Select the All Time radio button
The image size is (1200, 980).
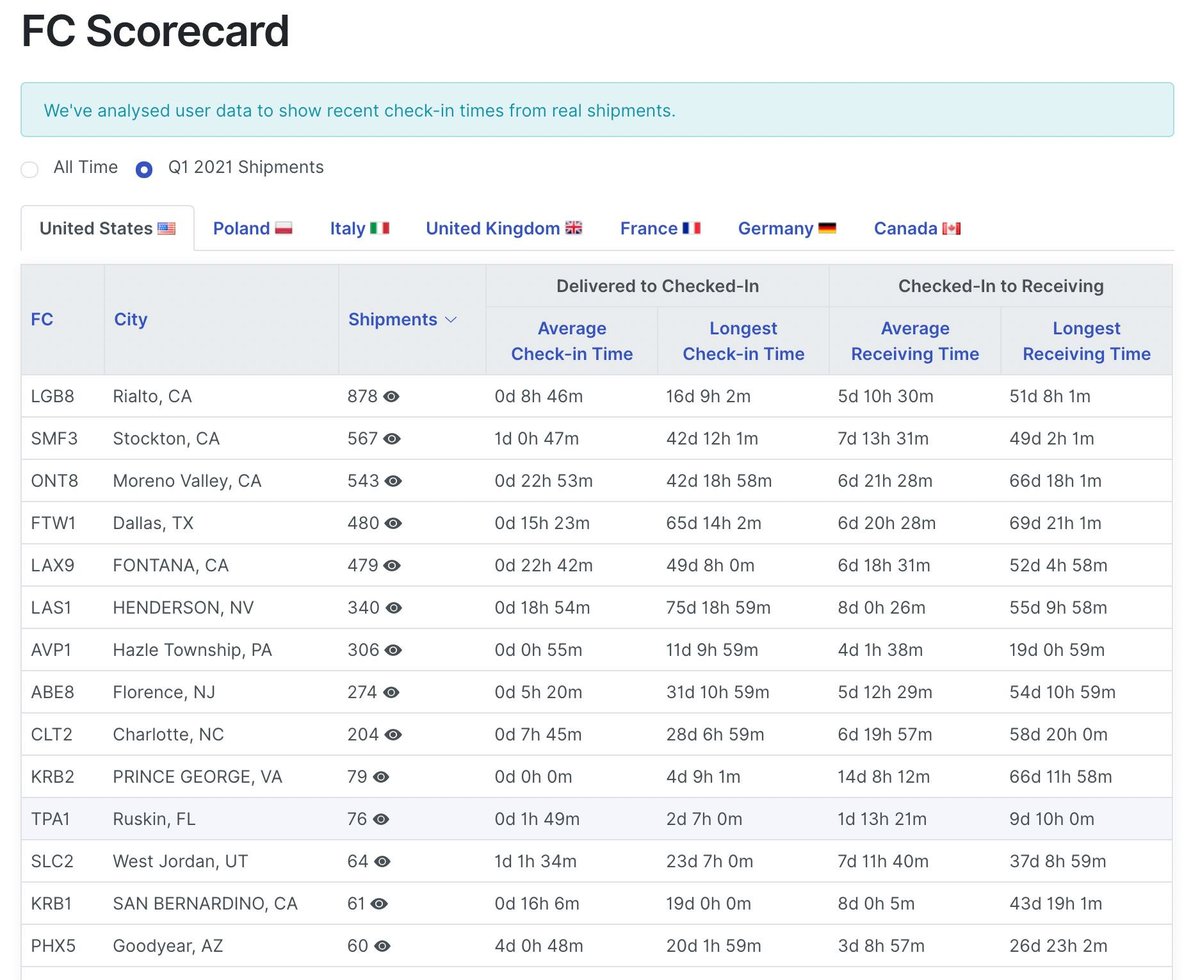point(30,169)
